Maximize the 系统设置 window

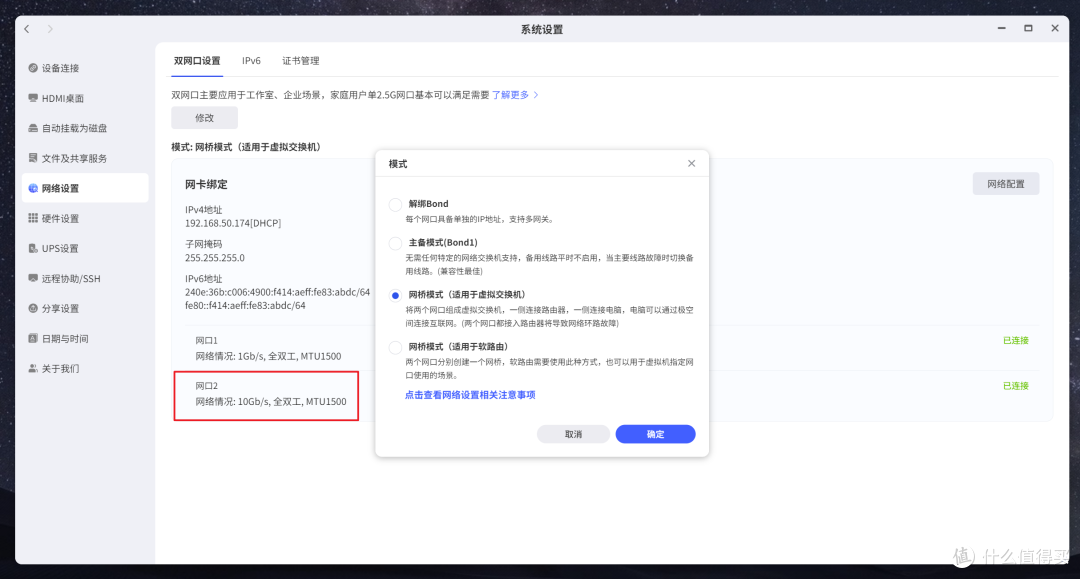[x=1028, y=28]
